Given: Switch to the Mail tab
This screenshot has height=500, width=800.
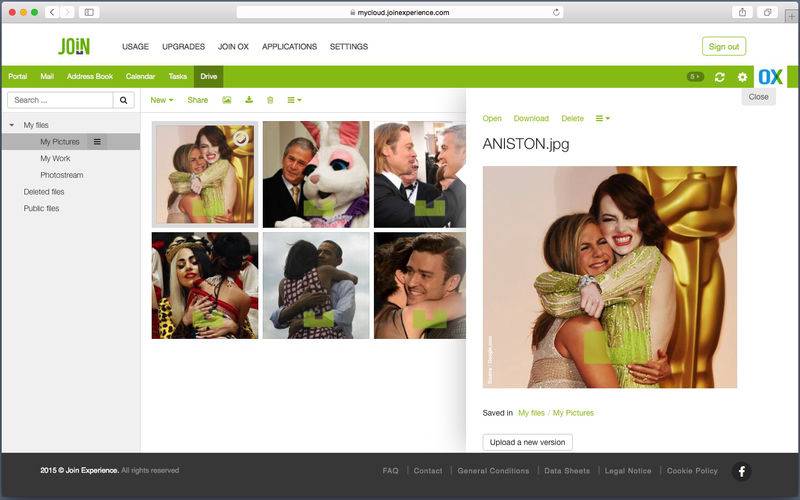Looking at the screenshot, I should pos(47,77).
